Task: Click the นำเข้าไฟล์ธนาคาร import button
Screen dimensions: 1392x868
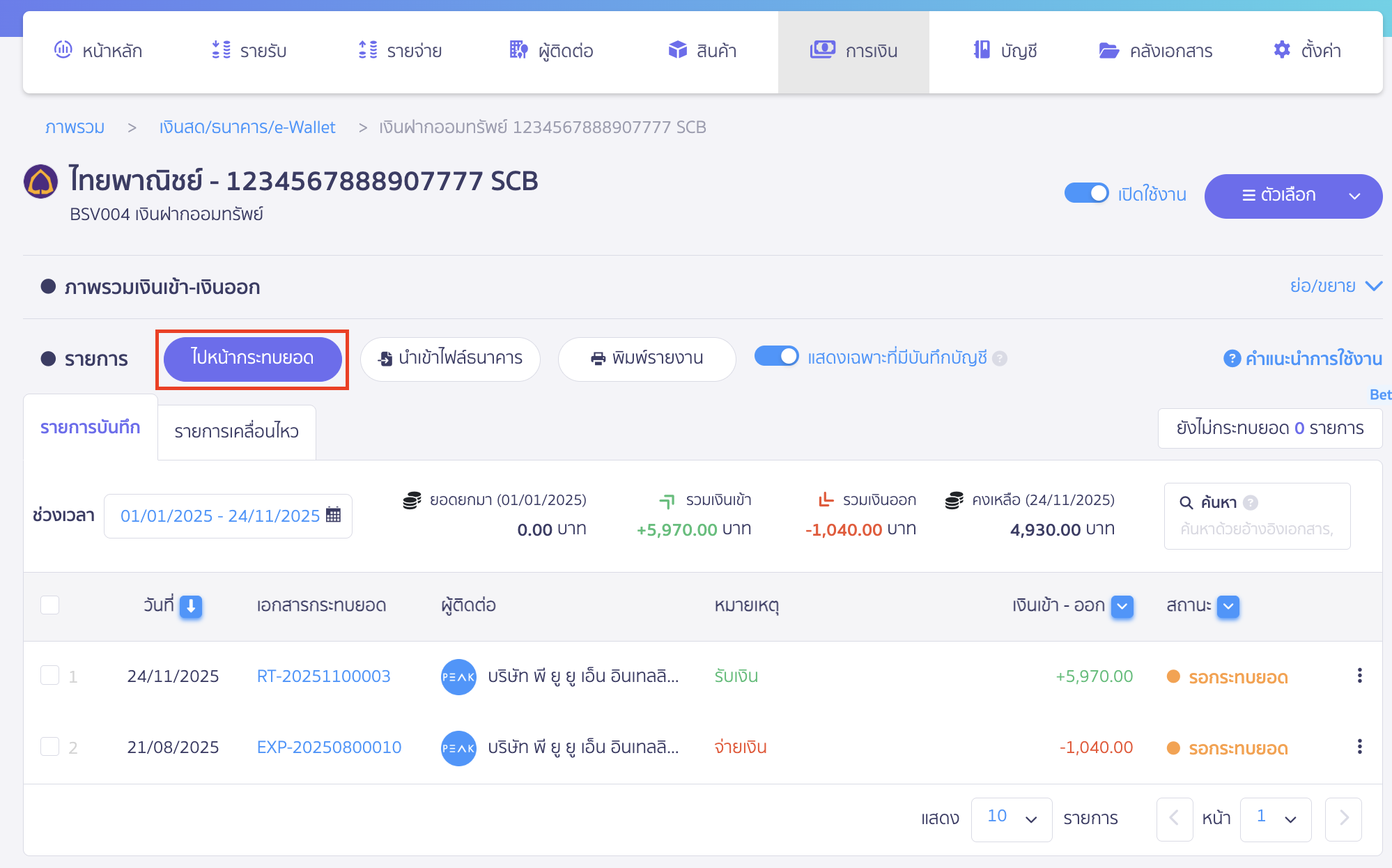Action: pos(450,358)
